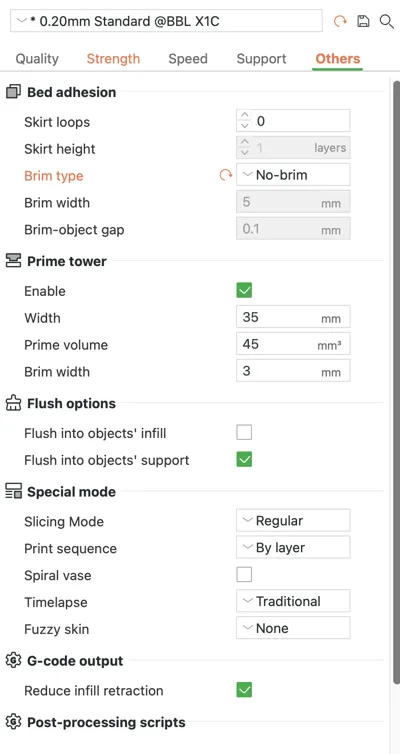Screen dimensions: 400x754
Task: Click the Flush options section icon
Action: [x=13, y=403]
